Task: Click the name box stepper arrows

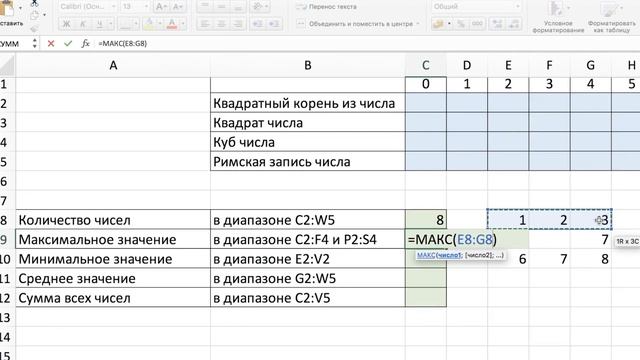Action: pyautogui.click(x=35, y=43)
